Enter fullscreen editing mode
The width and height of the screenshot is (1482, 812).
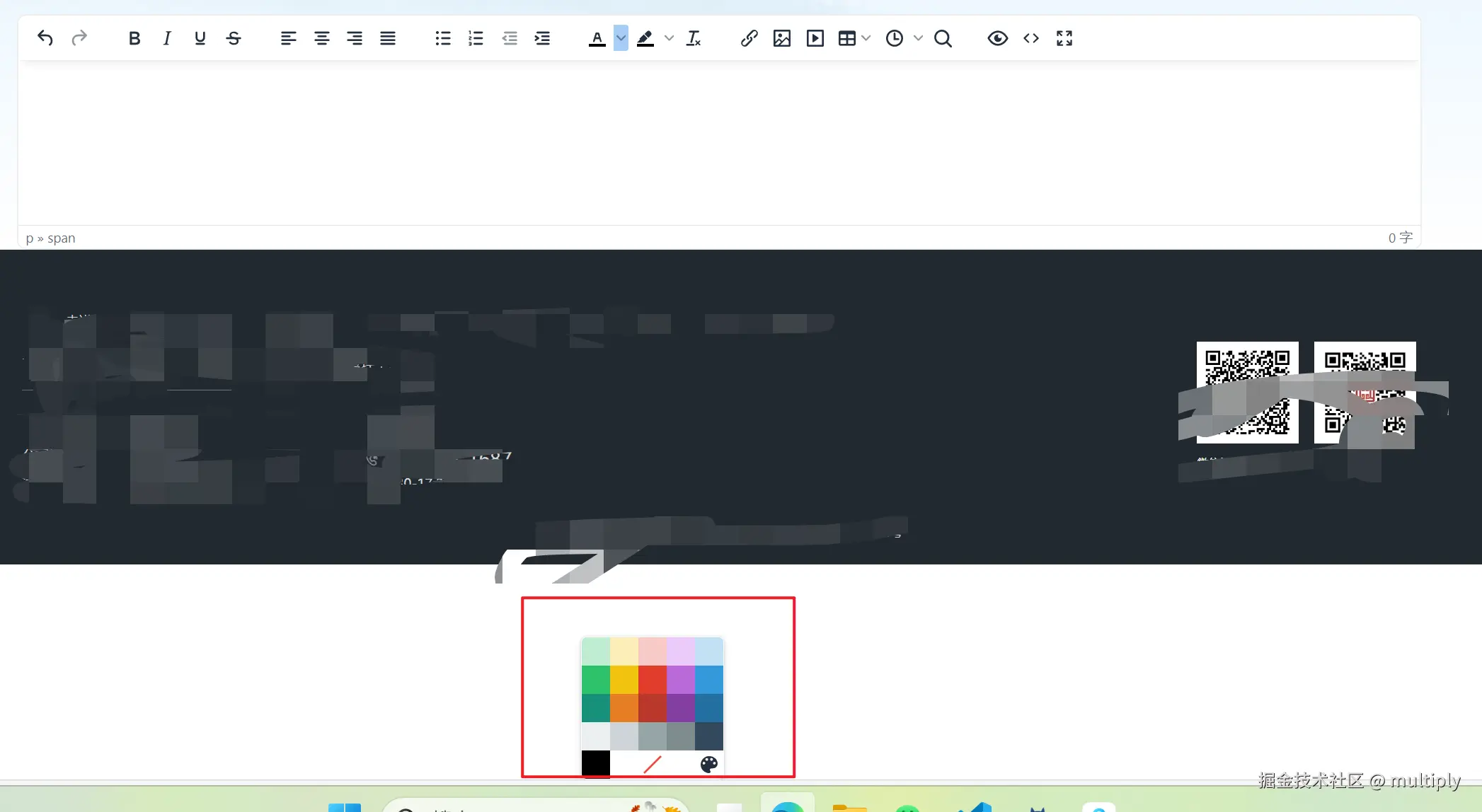(x=1064, y=38)
